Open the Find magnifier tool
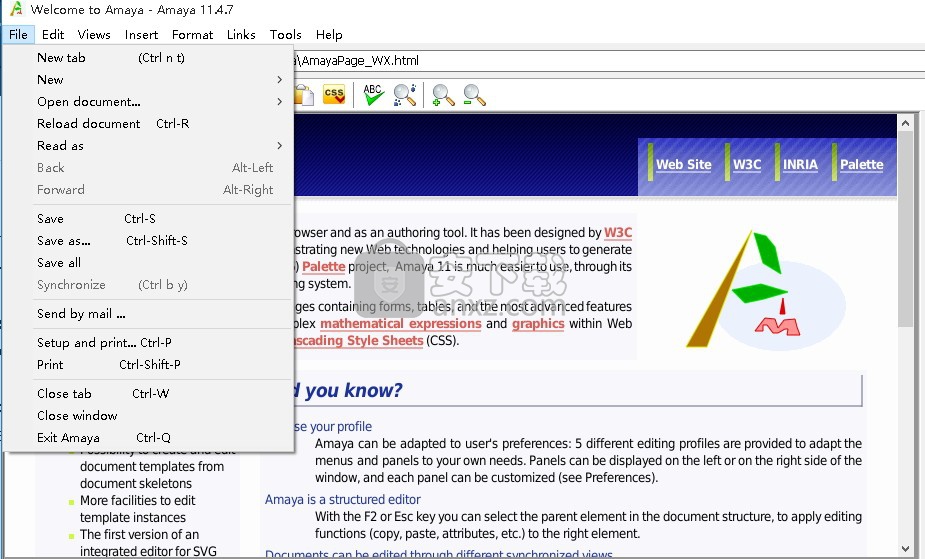The height and width of the screenshot is (559, 925). (x=405, y=94)
